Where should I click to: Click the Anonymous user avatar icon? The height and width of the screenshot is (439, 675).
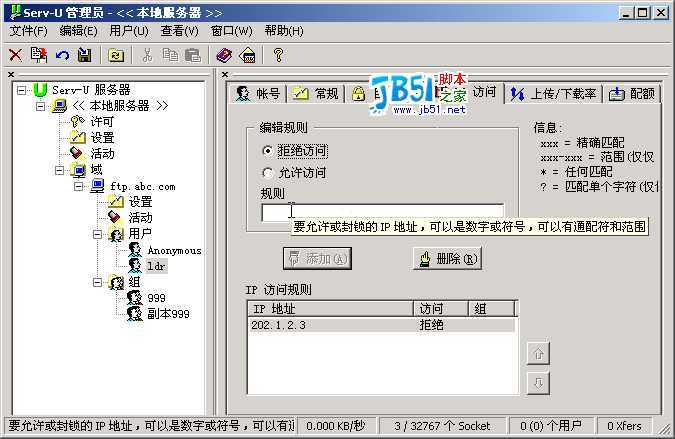(x=135, y=250)
